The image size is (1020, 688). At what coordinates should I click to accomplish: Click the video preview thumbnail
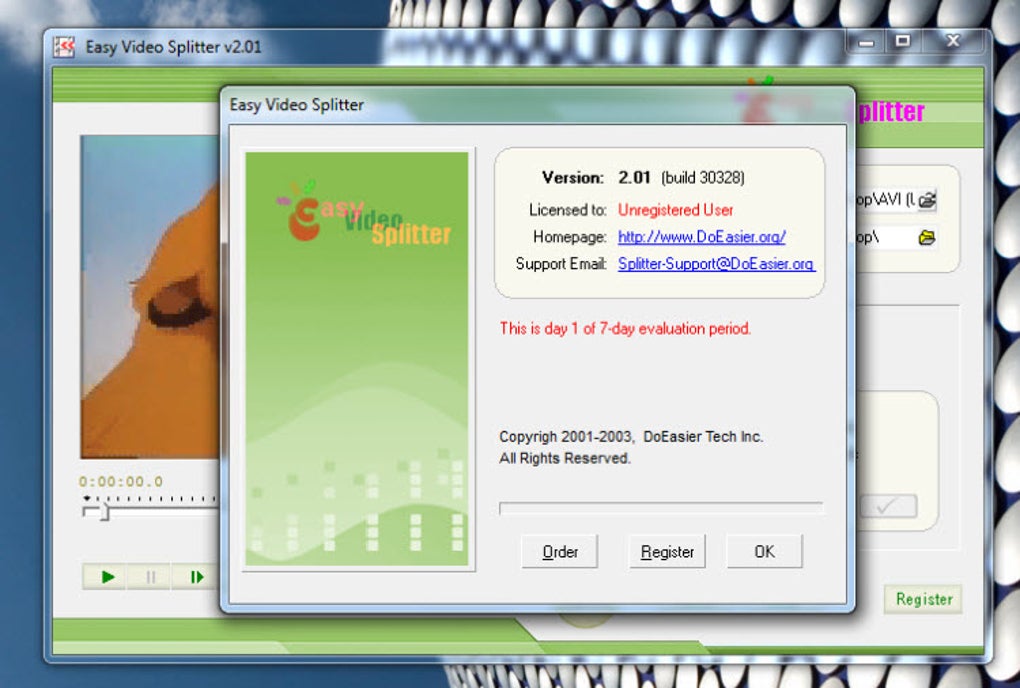(149, 297)
